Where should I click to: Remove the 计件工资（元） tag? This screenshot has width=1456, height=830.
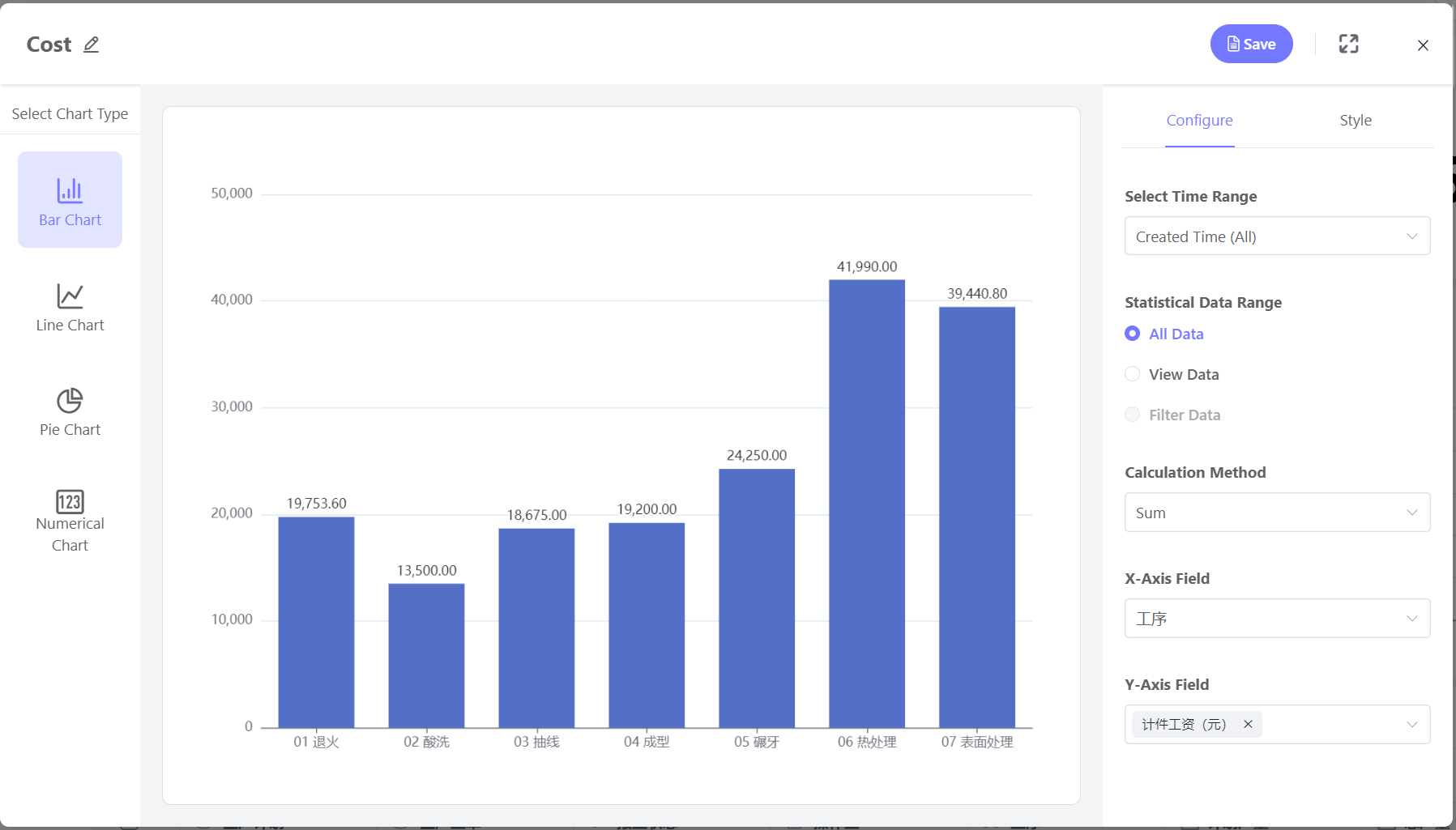1248,725
